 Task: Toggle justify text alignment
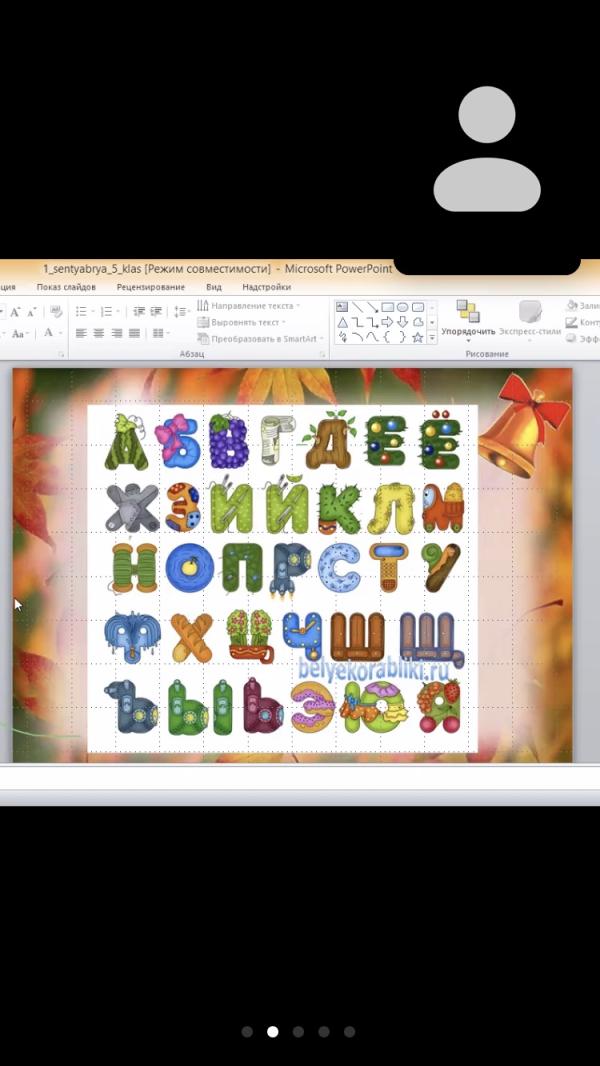point(135,333)
